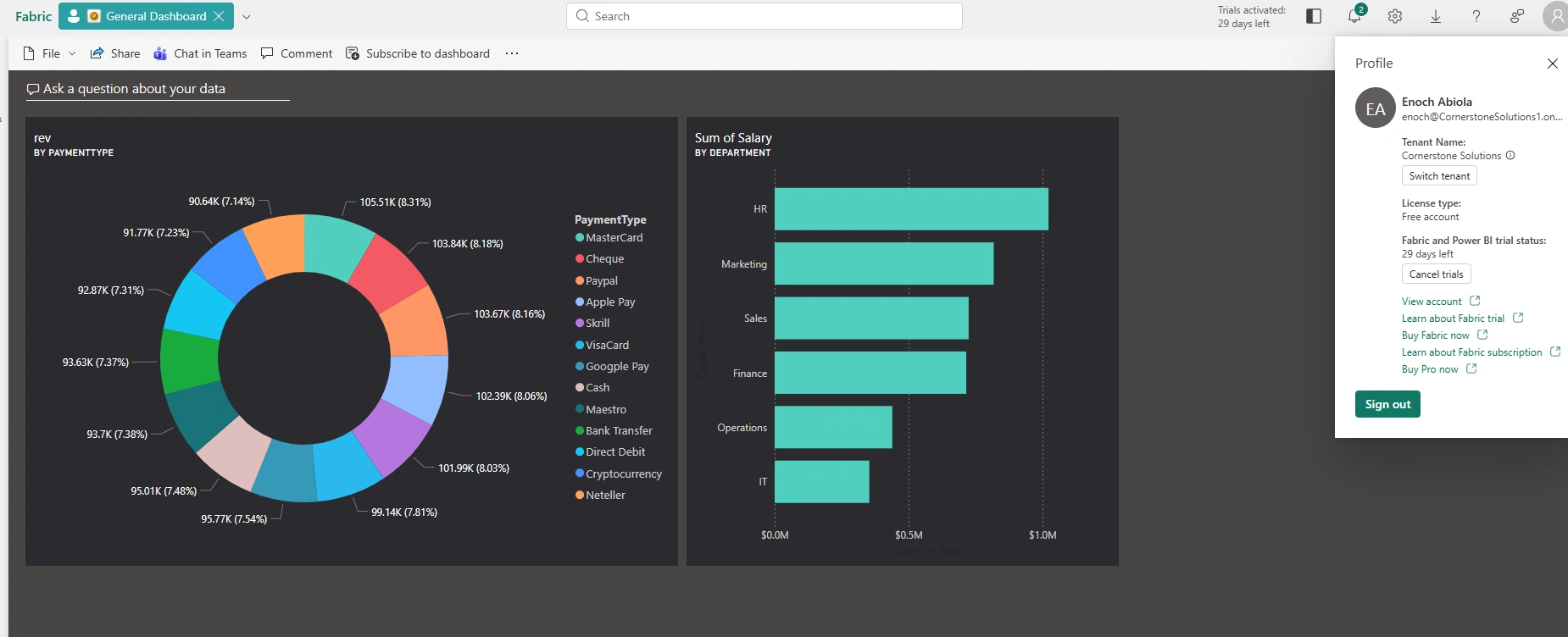
Task: Click the tenant name info icon
Action: 1510,155
